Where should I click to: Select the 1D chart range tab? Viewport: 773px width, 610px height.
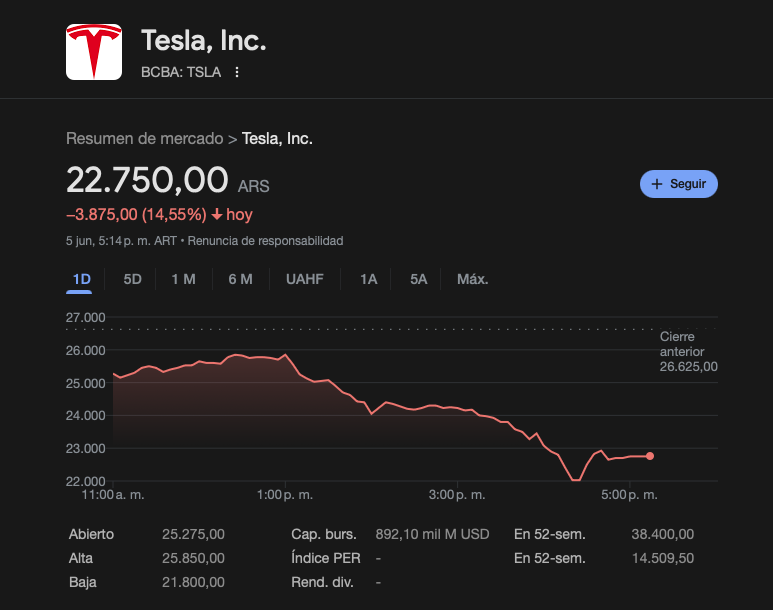81,279
